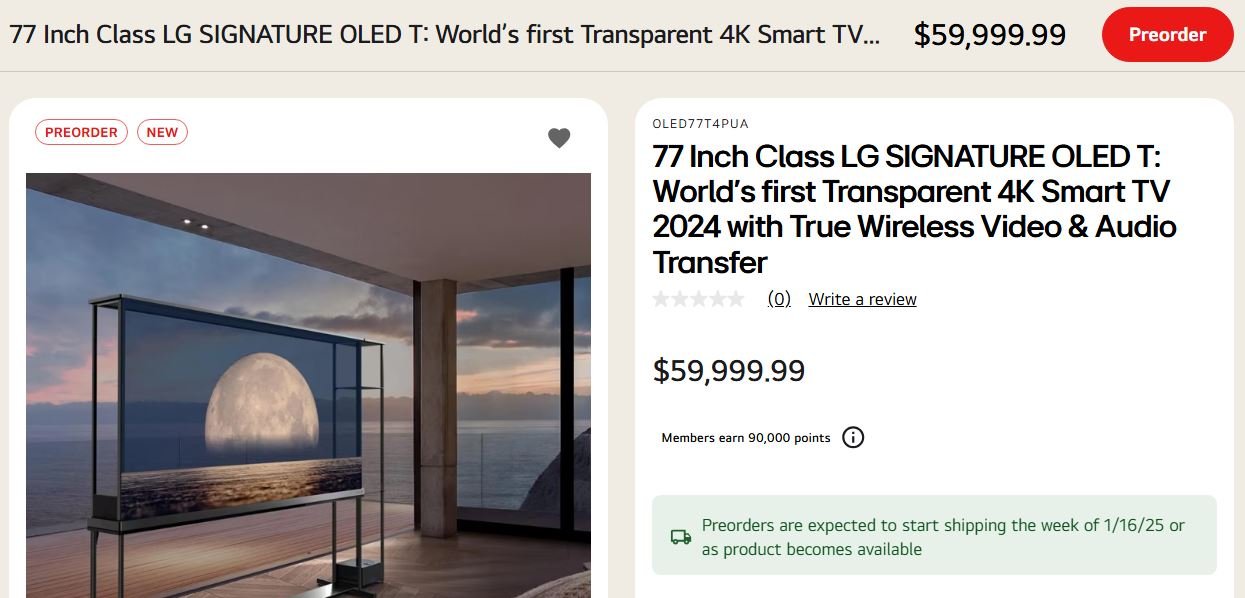Click the $59,999.99 price in the header

(990, 33)
